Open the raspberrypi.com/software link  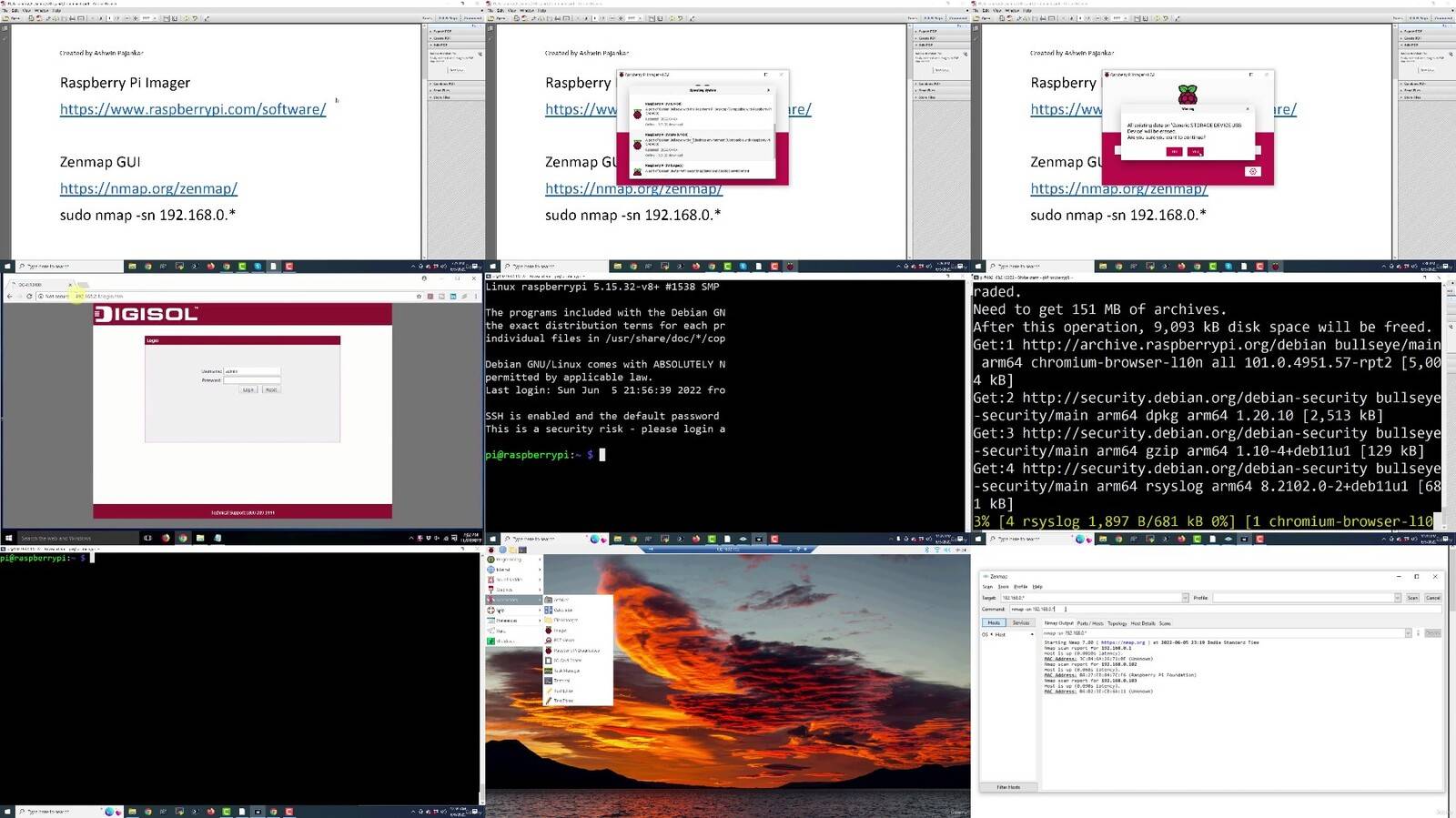(x=193, y=109)
